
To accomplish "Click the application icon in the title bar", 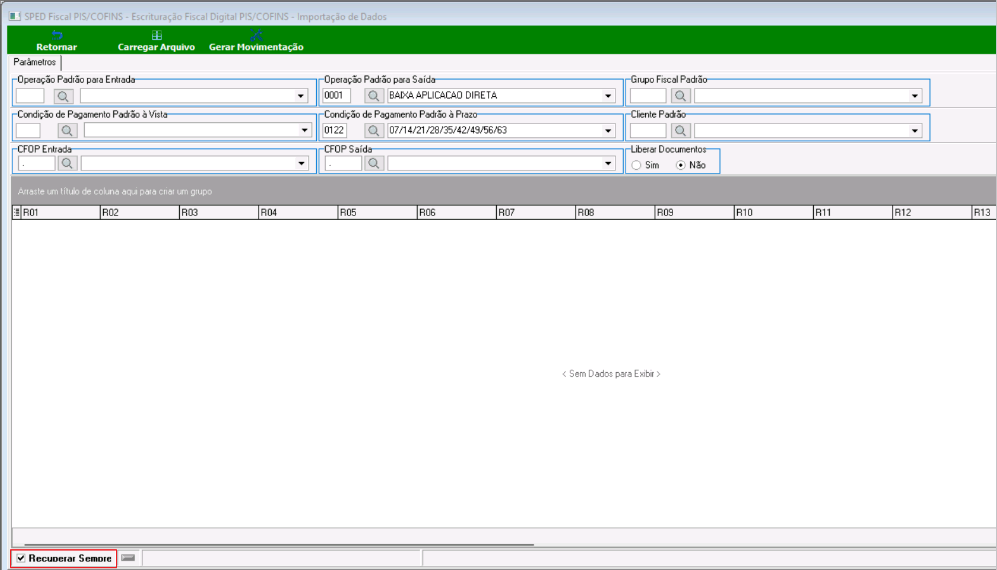I will point(13,17).
